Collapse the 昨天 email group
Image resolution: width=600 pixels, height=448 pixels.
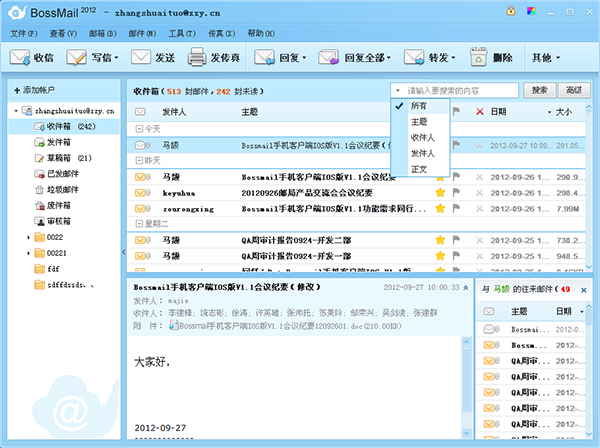pos(139,161)
